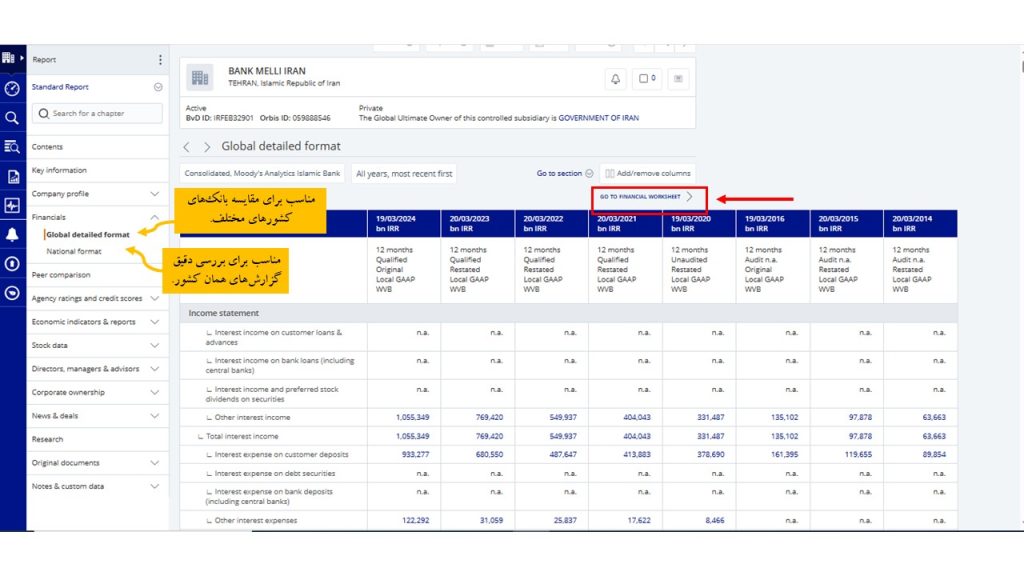Click the bottom circular sidebar icon

tap(12, 293)
